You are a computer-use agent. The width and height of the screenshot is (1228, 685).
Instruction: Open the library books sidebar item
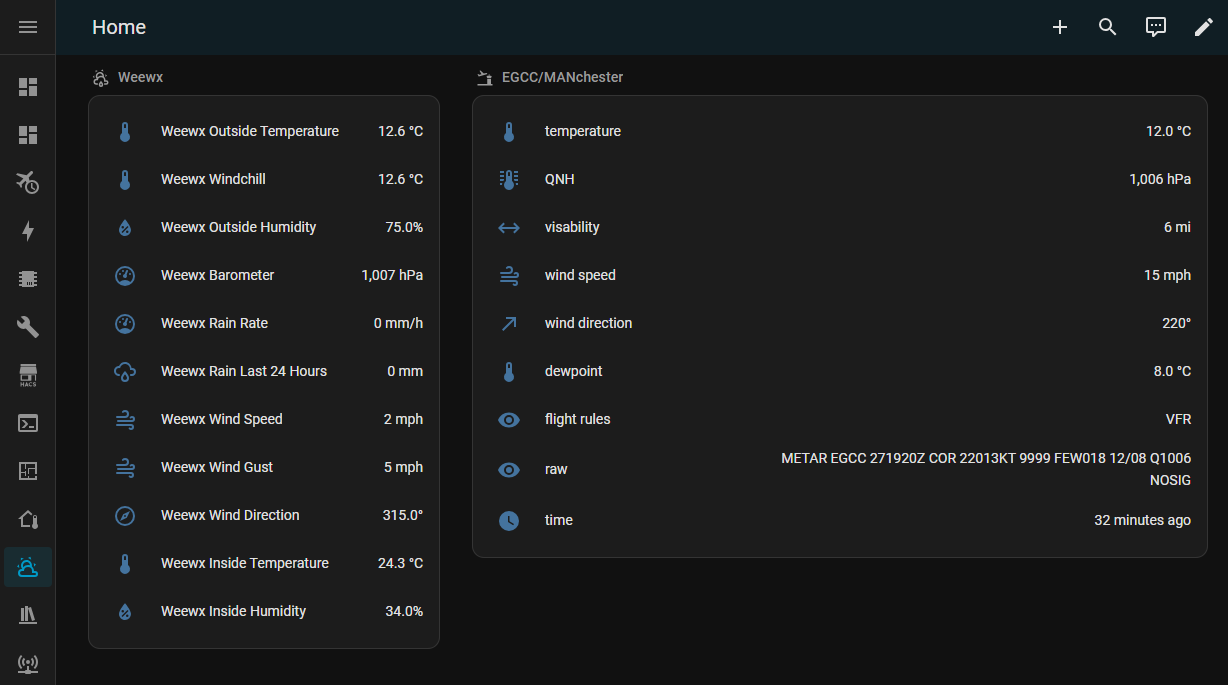point(28,615)
